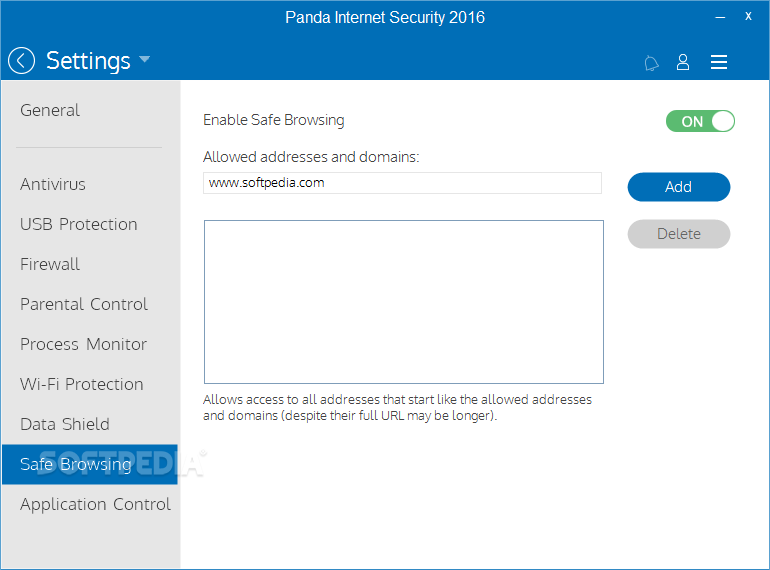
Task: Click the Delete button
Action: tap(679, 234)
